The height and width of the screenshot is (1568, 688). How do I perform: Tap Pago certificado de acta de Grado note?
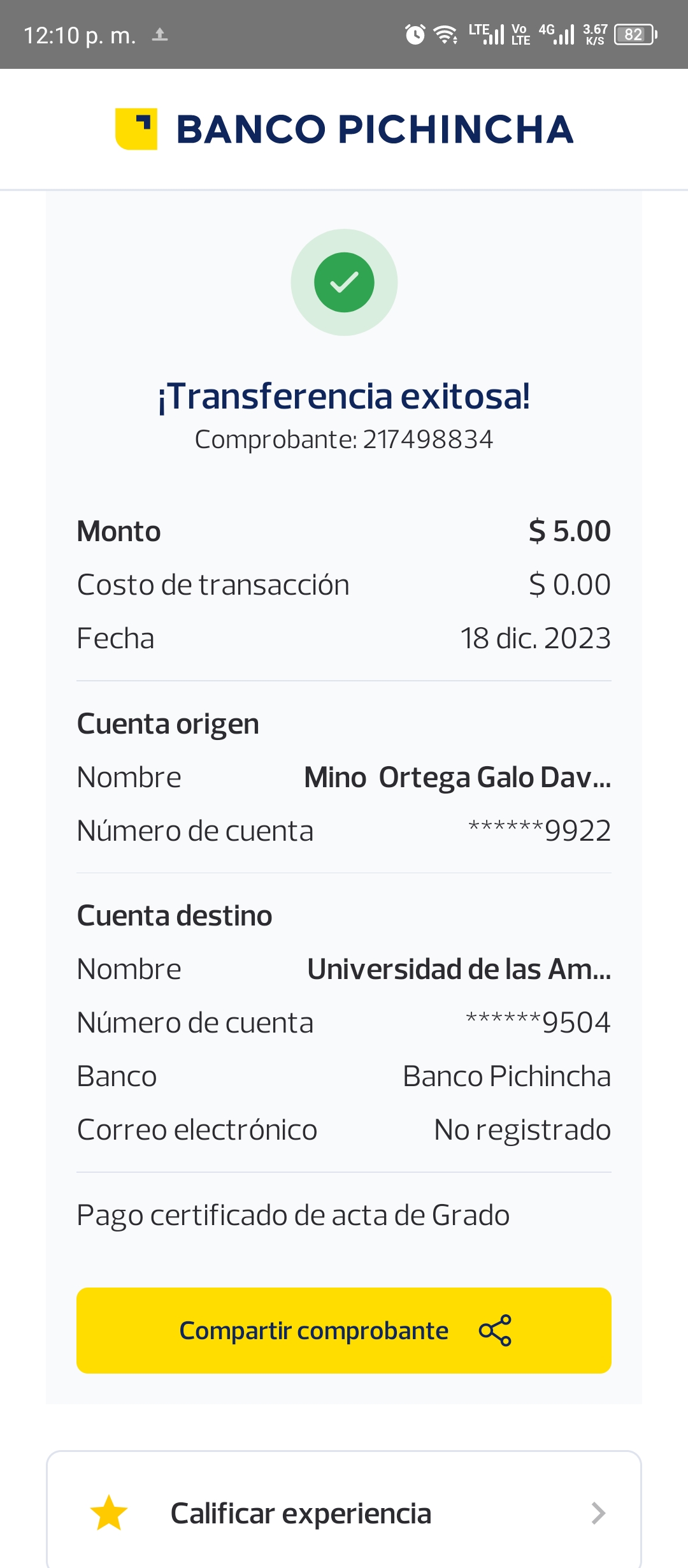[x=293, y=1215]
